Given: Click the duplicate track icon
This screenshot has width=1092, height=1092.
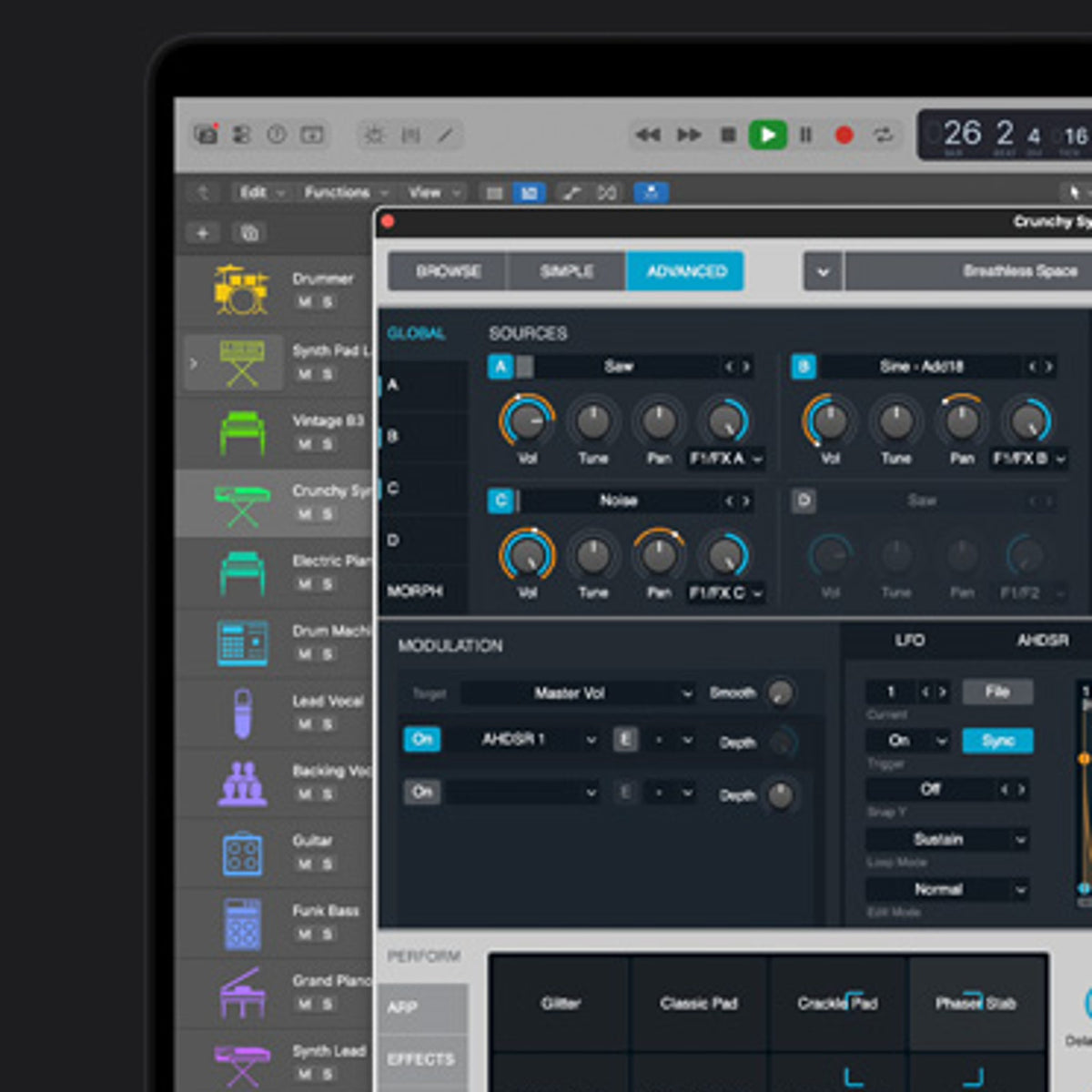Looking at the screenshot, I should 248,233.
